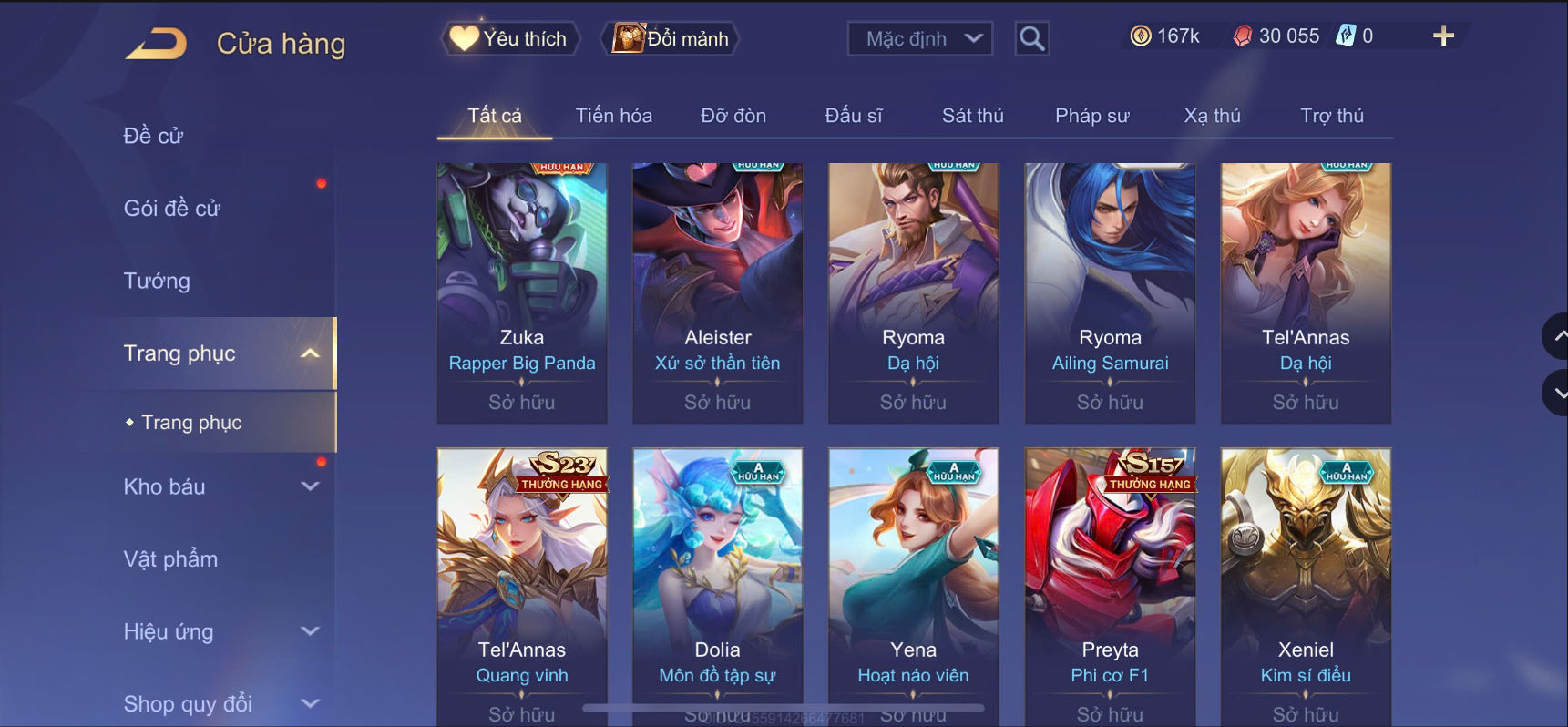
Task: Switch to the Pháp sư tab
Action: (1091, 116)
